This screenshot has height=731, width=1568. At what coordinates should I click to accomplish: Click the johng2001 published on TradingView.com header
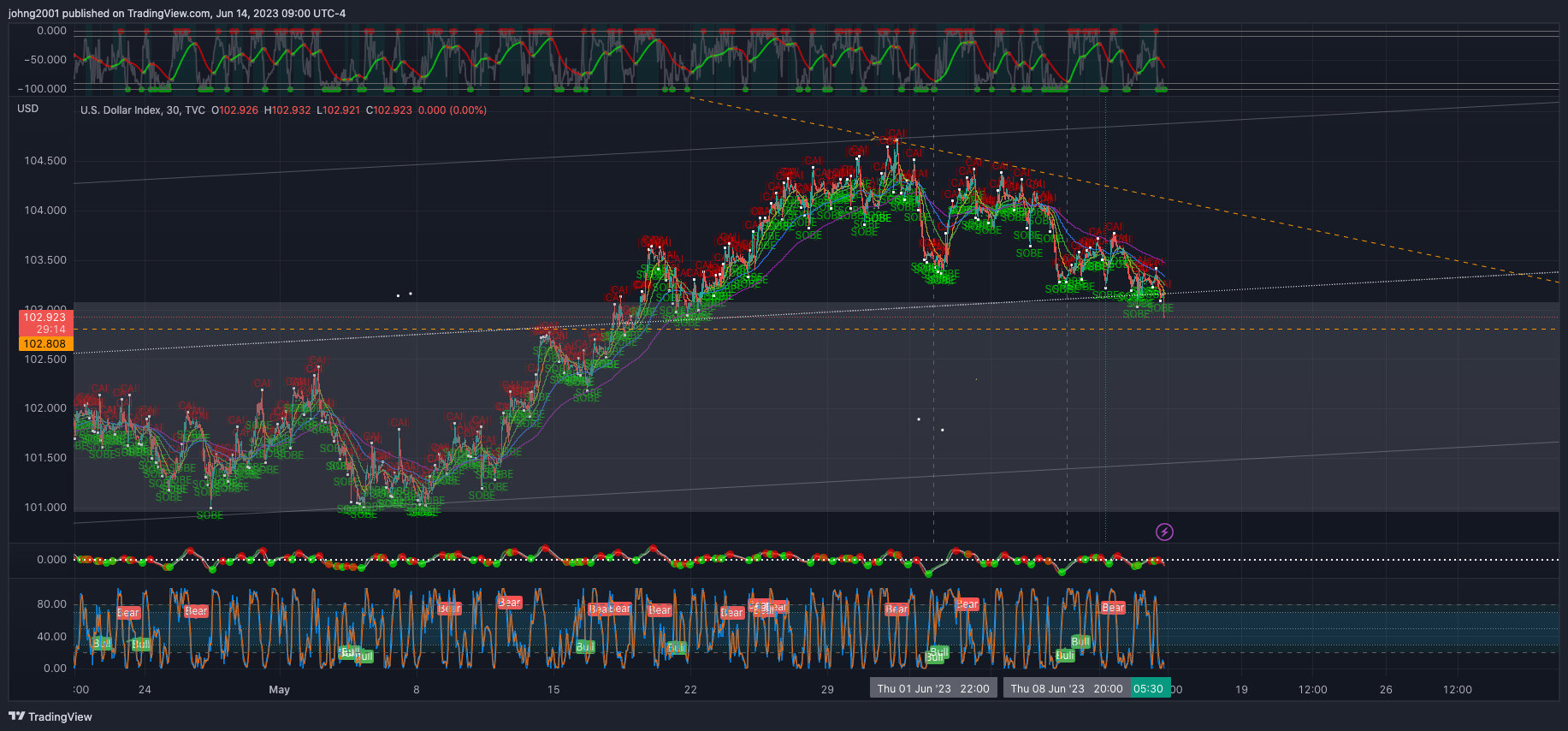177,14
